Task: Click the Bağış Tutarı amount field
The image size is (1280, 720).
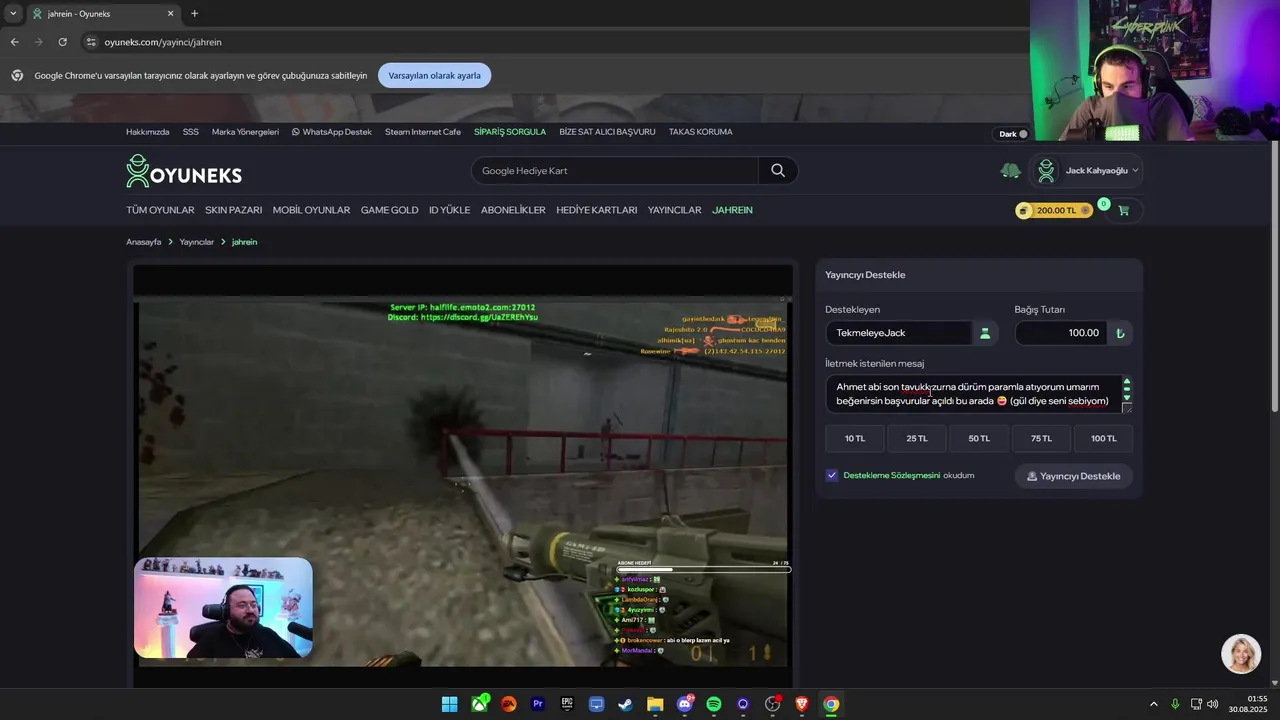Action: [1061, 333]
